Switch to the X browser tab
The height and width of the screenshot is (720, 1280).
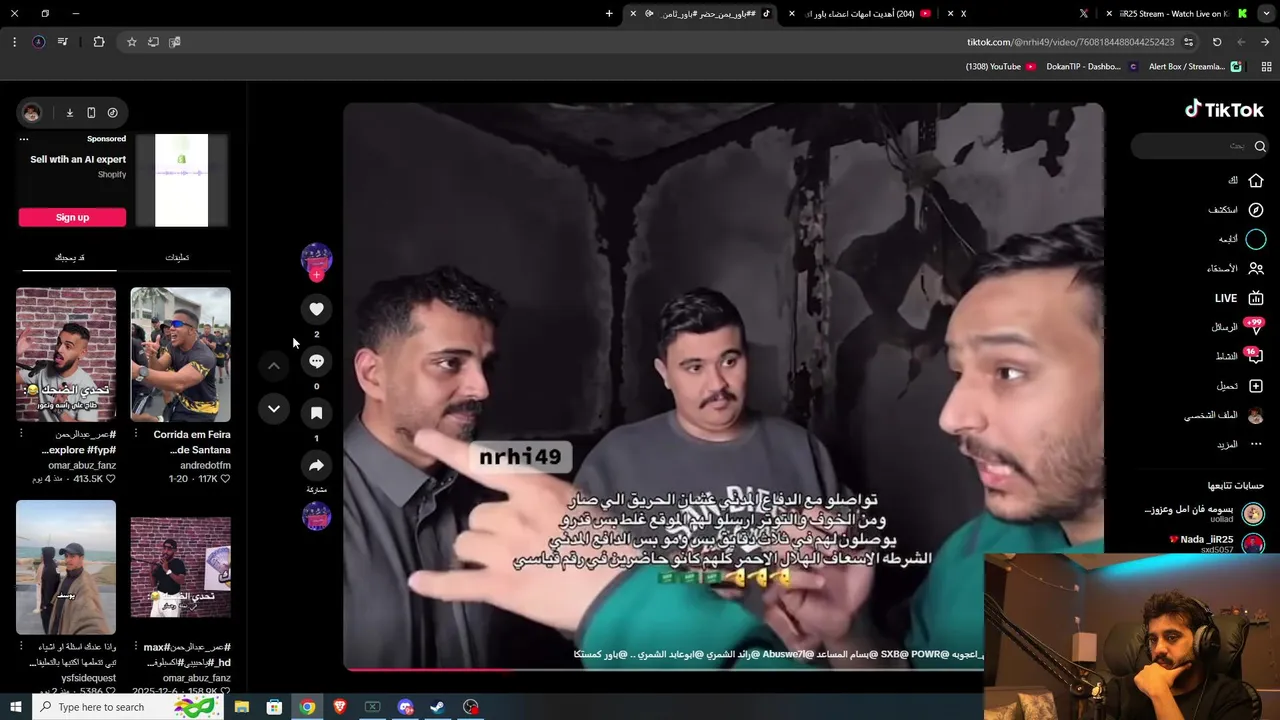[x=1020, y=14]
